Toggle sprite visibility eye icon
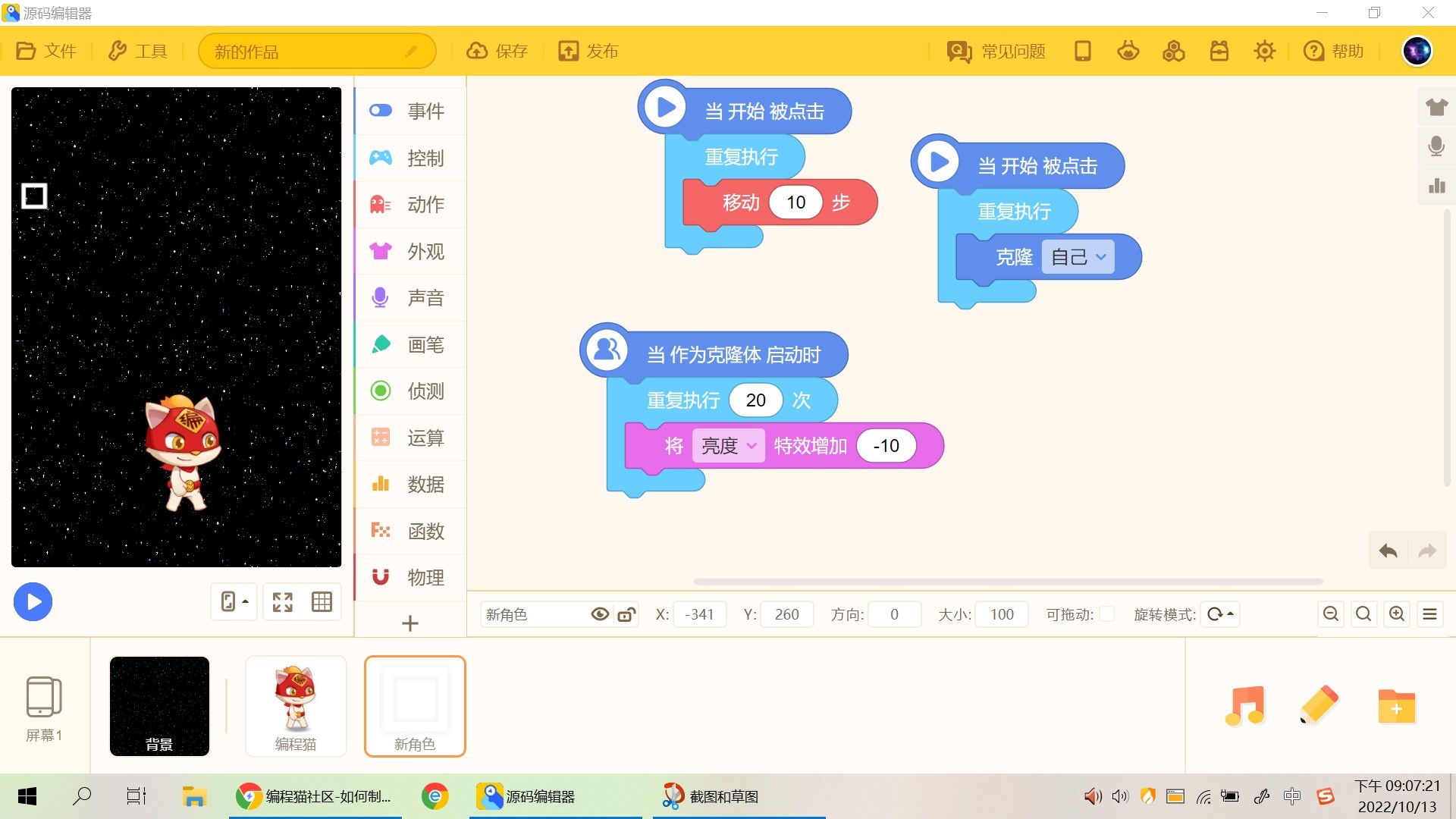The height and width of the screenshot is (819, 1456). pos(600,614)
